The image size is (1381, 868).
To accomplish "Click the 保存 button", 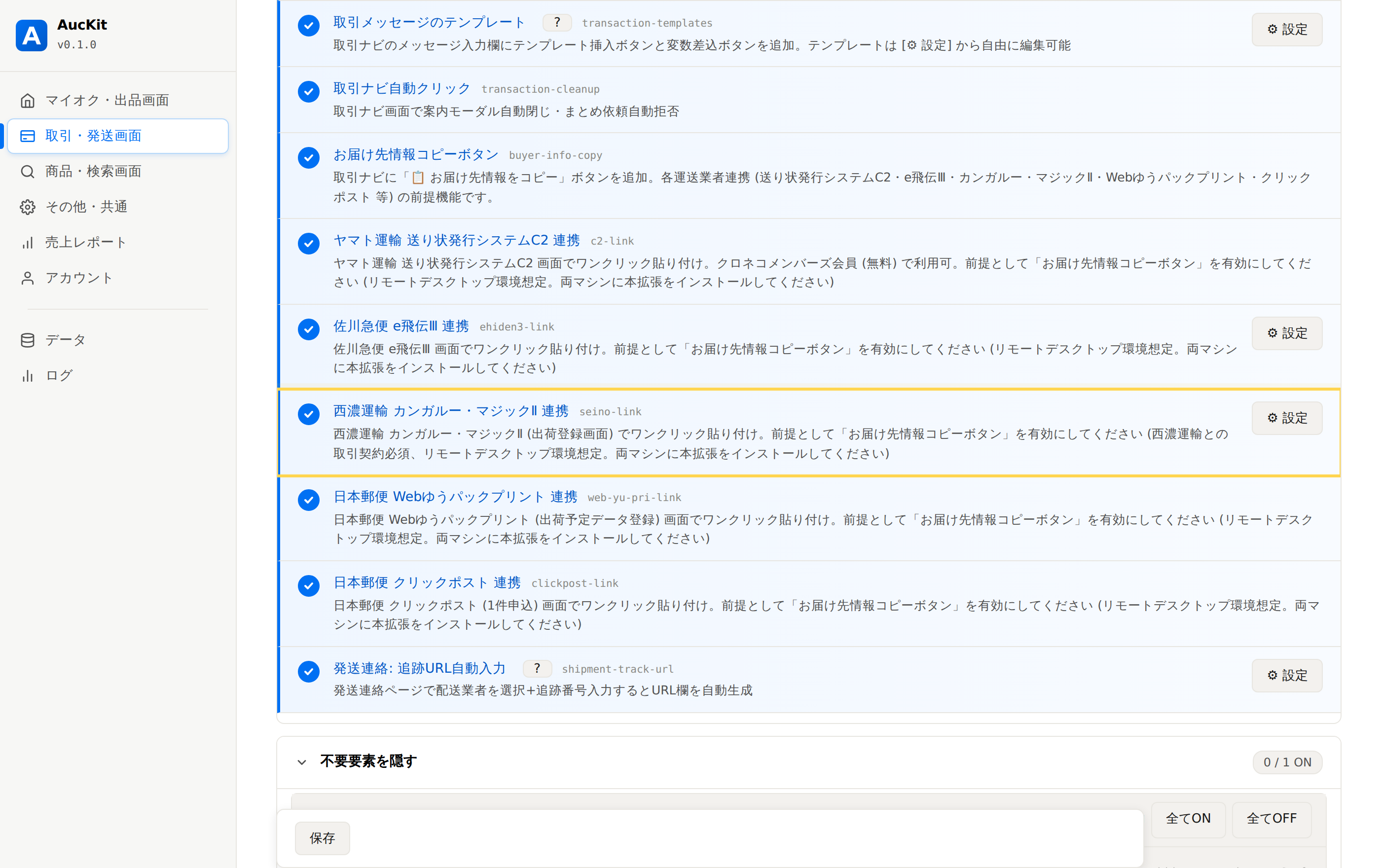I will pyautogui.click(x=322, y=838).
